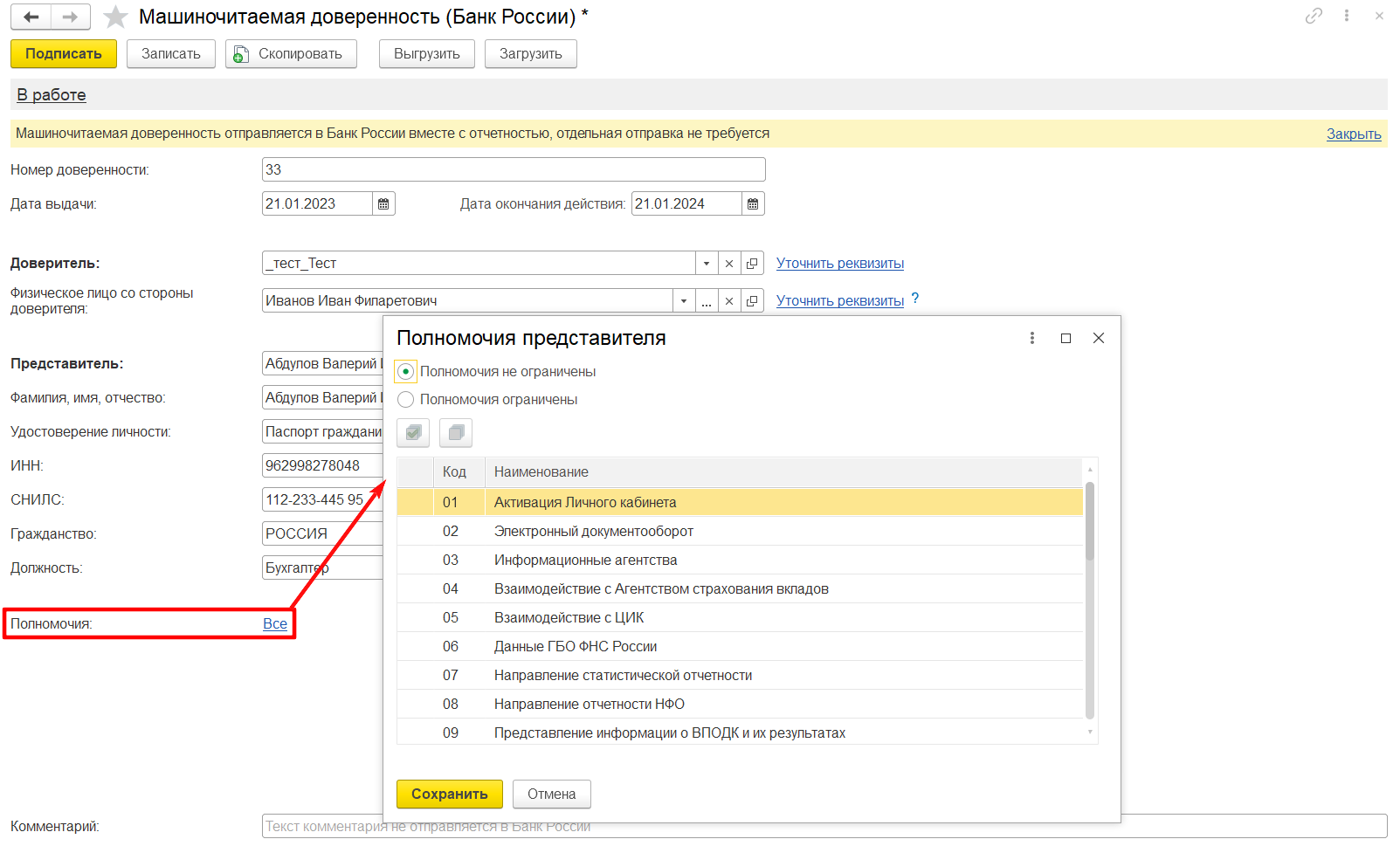Copy link to this document icon

coord(1314,16)
